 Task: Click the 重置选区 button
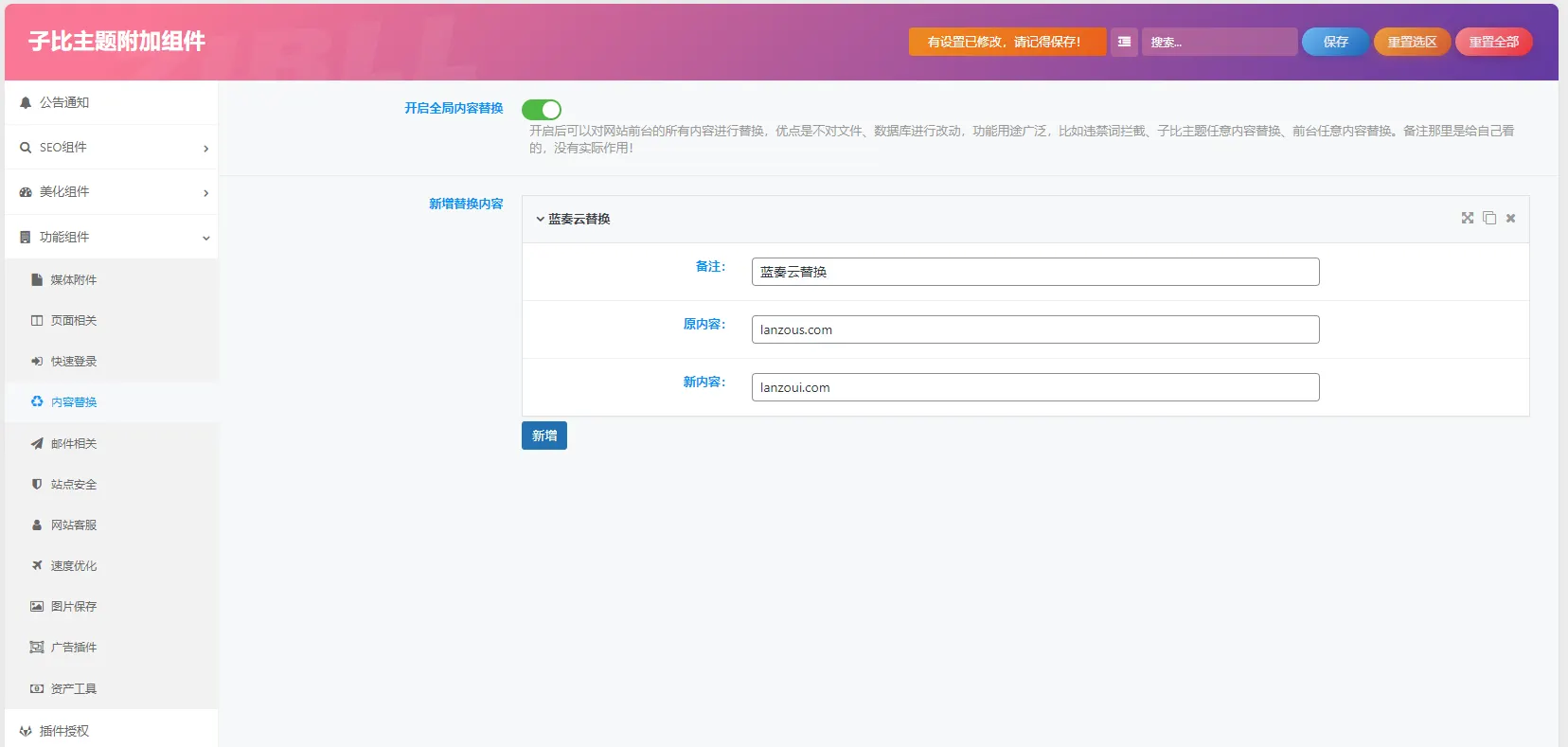[x=1412, y=42]
